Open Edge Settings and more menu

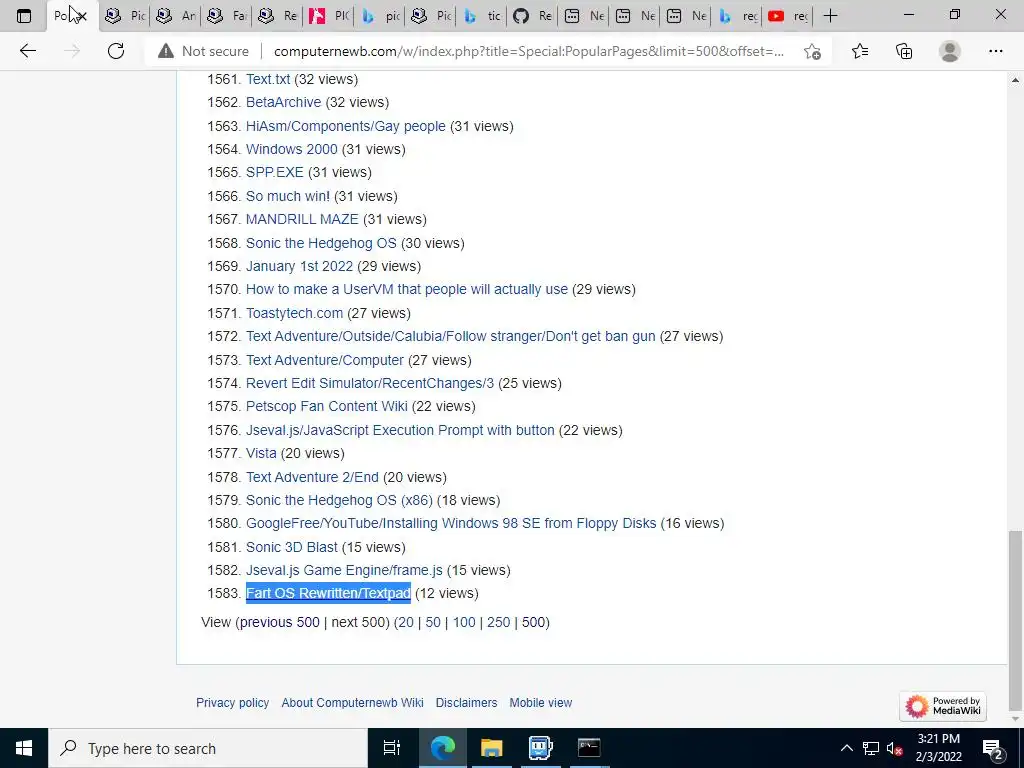point(995,51)
